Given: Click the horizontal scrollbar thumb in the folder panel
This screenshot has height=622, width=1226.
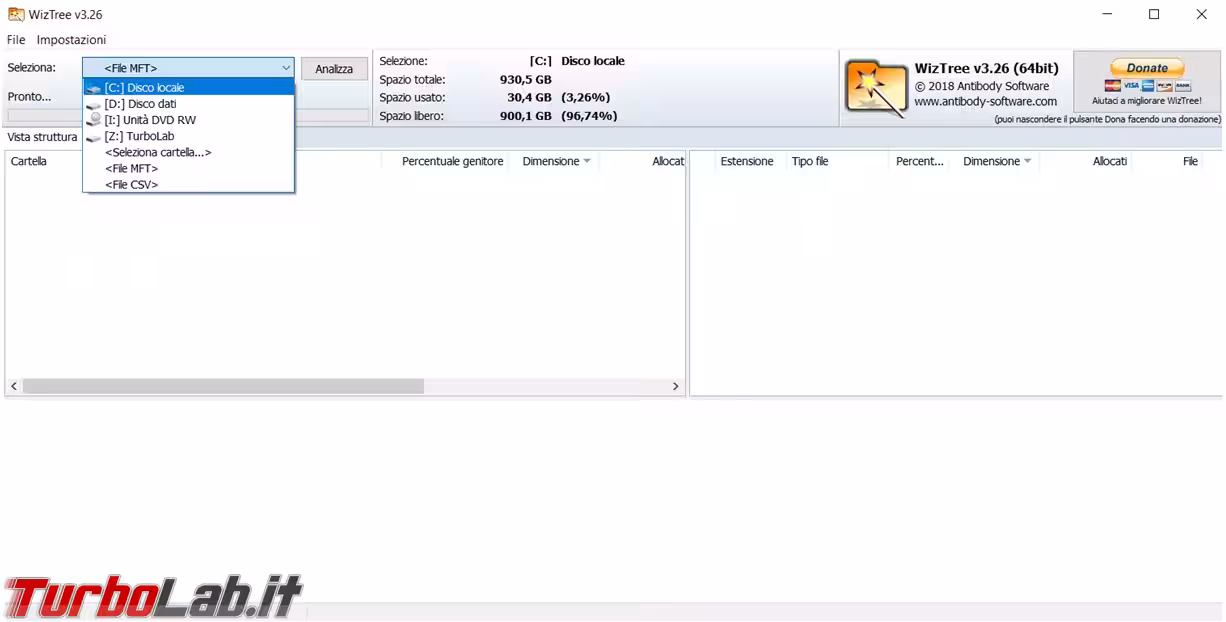Looking at the screenshot, I should click(223, 386).
